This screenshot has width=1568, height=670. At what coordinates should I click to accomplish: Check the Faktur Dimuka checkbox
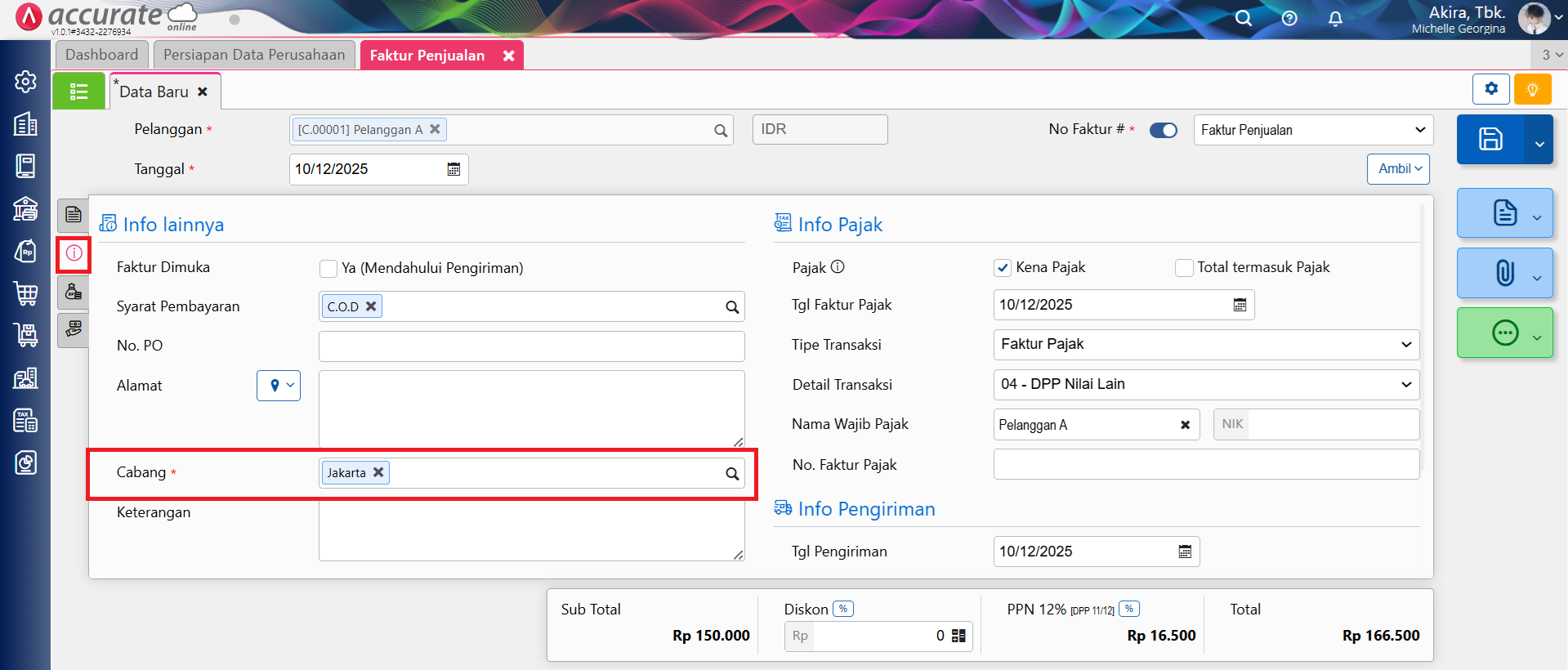pyautogui.click(x=328, y=268)
